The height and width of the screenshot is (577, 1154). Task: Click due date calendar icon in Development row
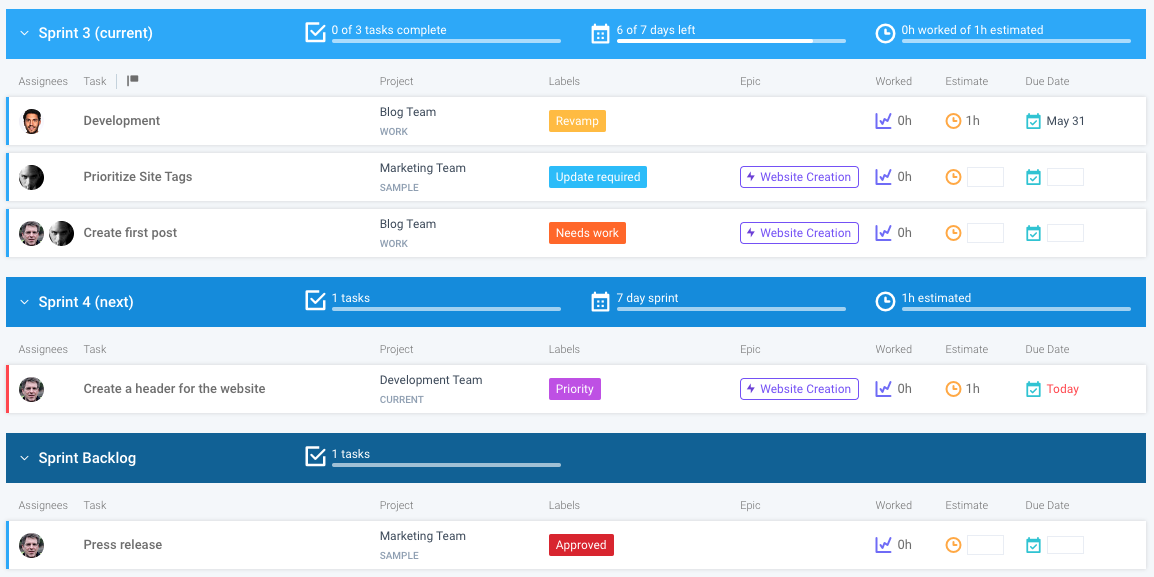point(1033,121)
